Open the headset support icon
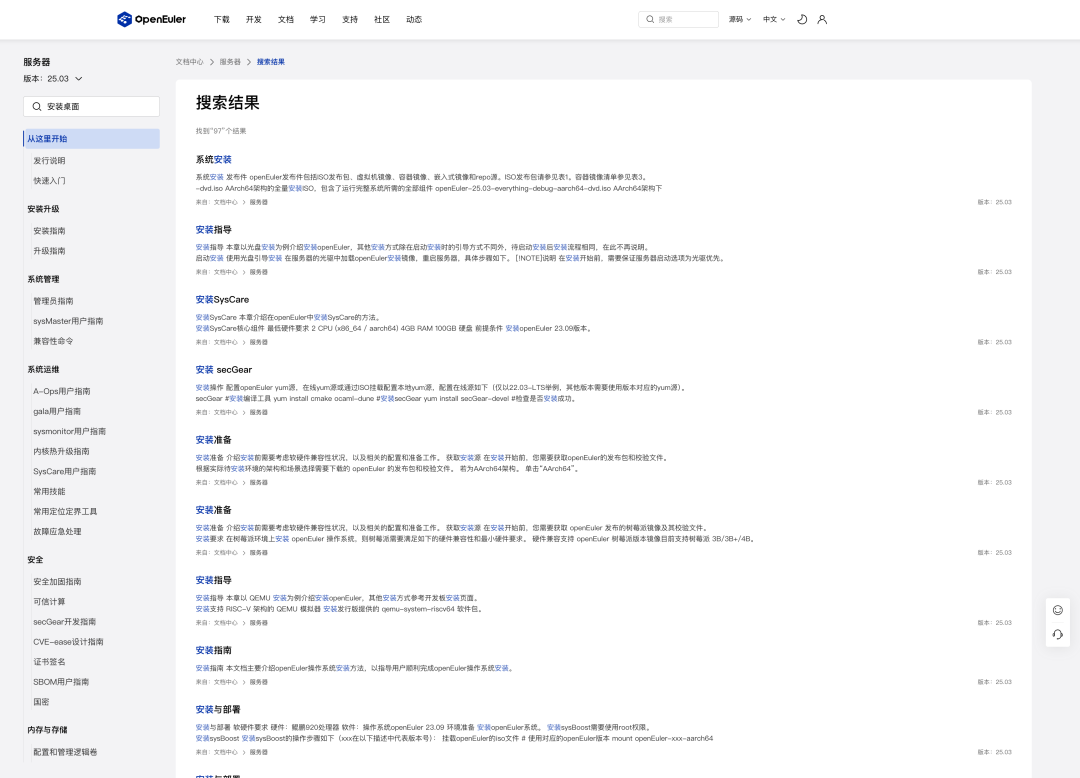The height and width of the screenshot is (778, 1080). pos(1058,635)
